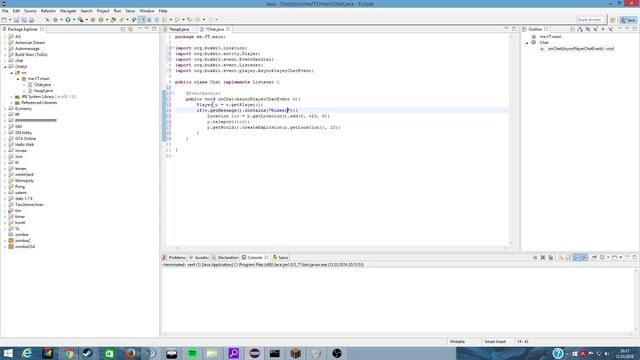Select the Taschenrechner project
The image size is (640, 360).
(29, 204)
